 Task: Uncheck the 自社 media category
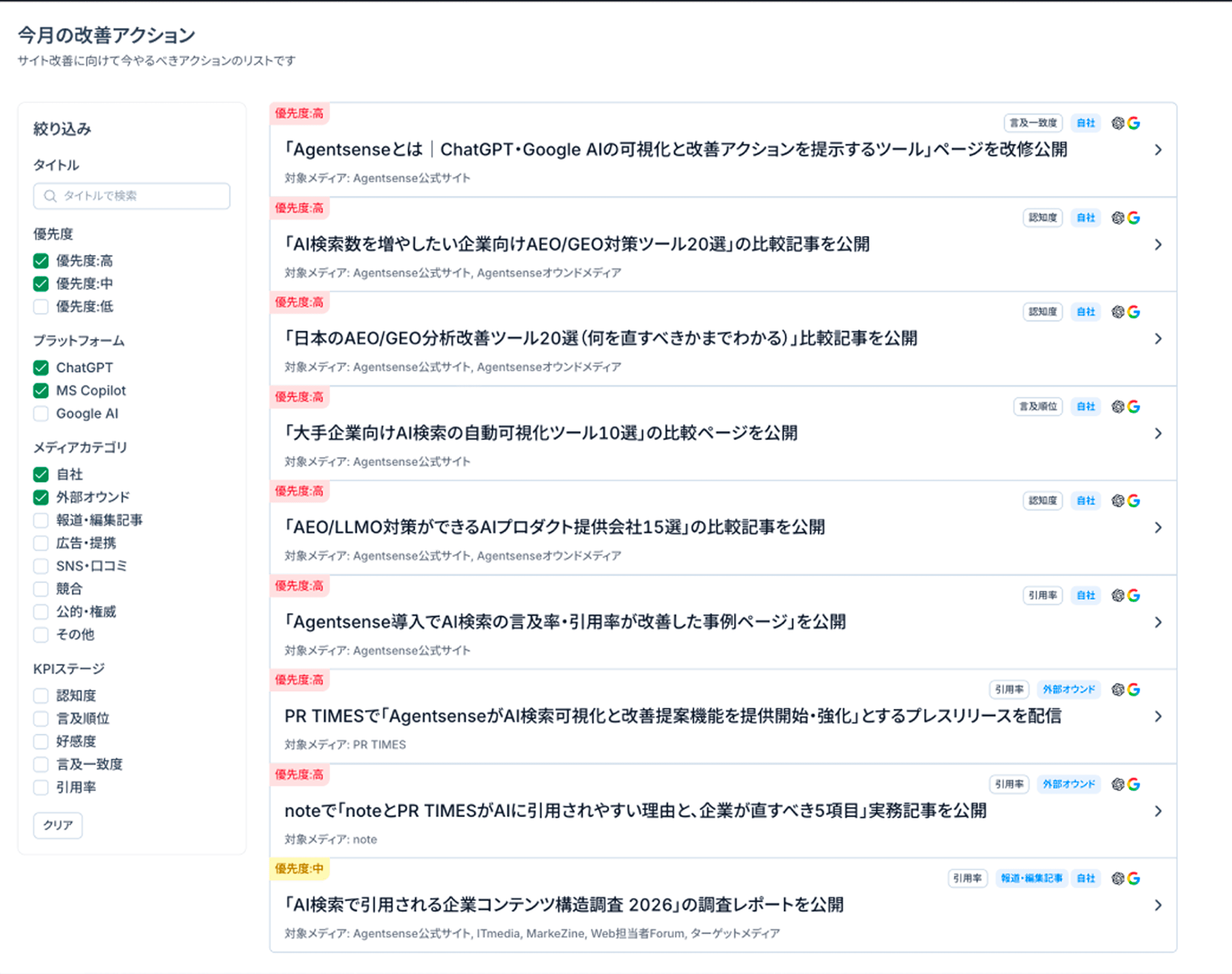pos(40,475)
